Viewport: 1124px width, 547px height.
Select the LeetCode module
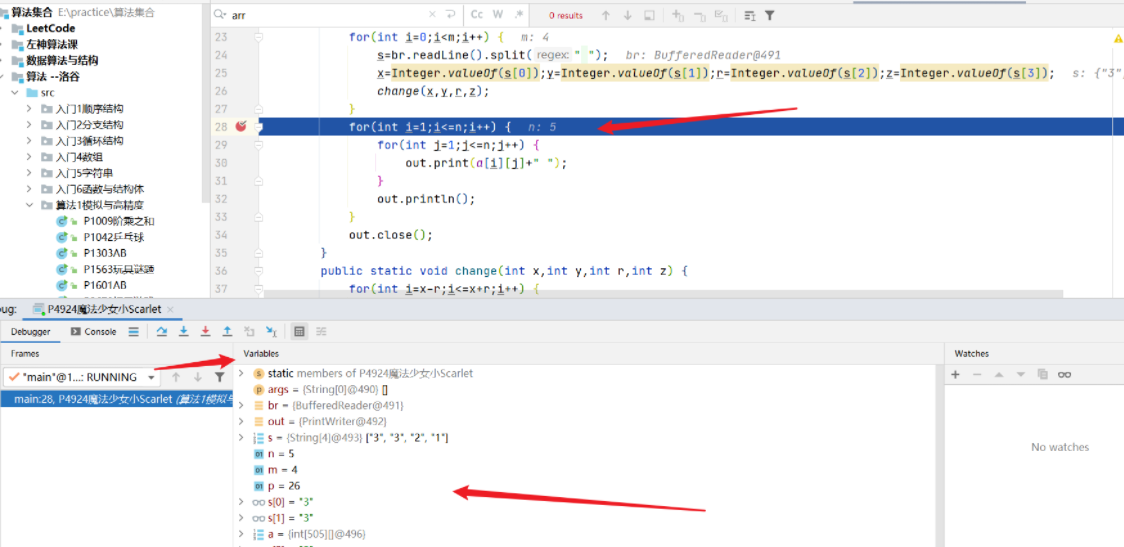click(51, 29)
